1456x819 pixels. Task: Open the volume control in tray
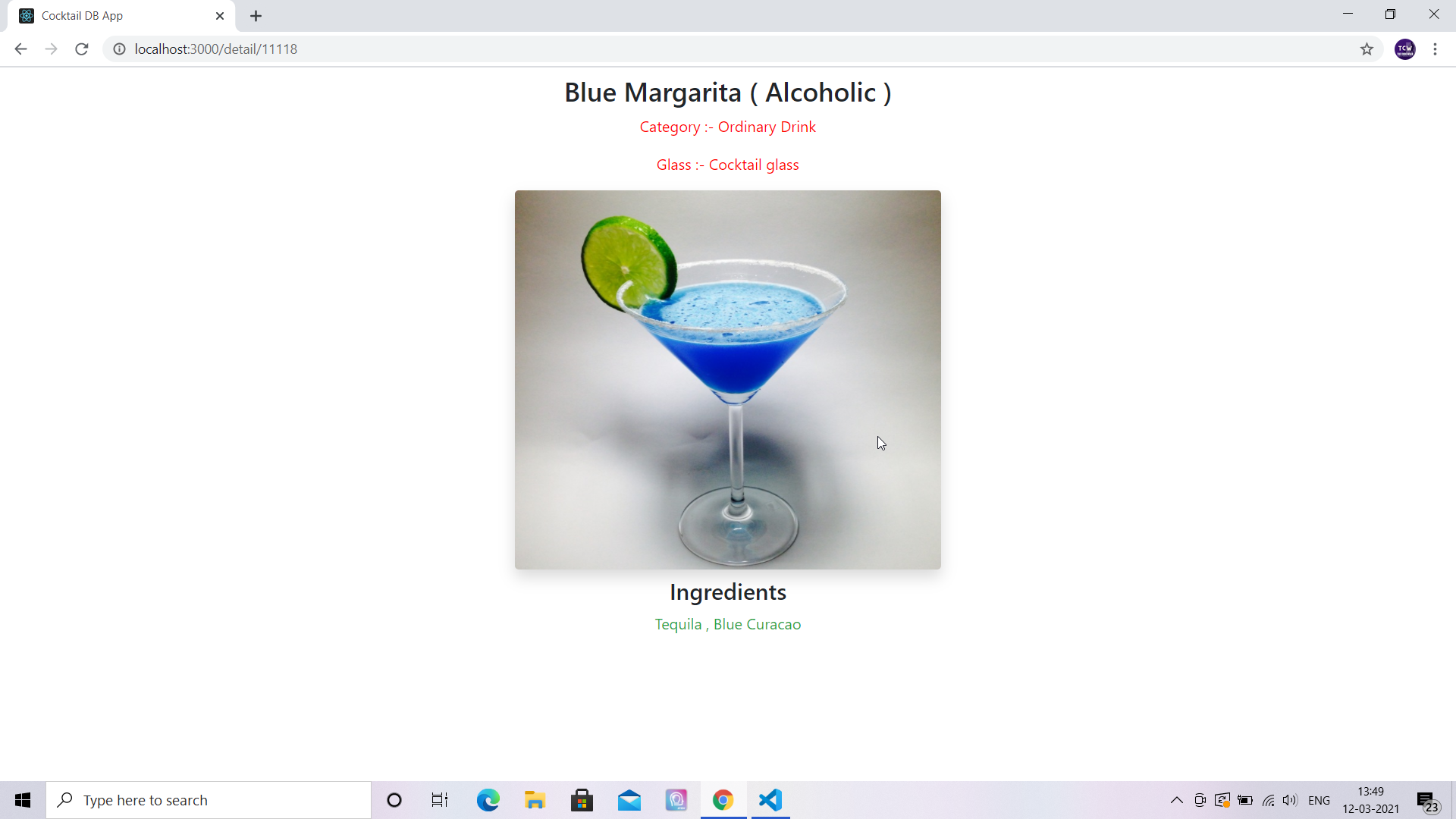(1290, 800)
